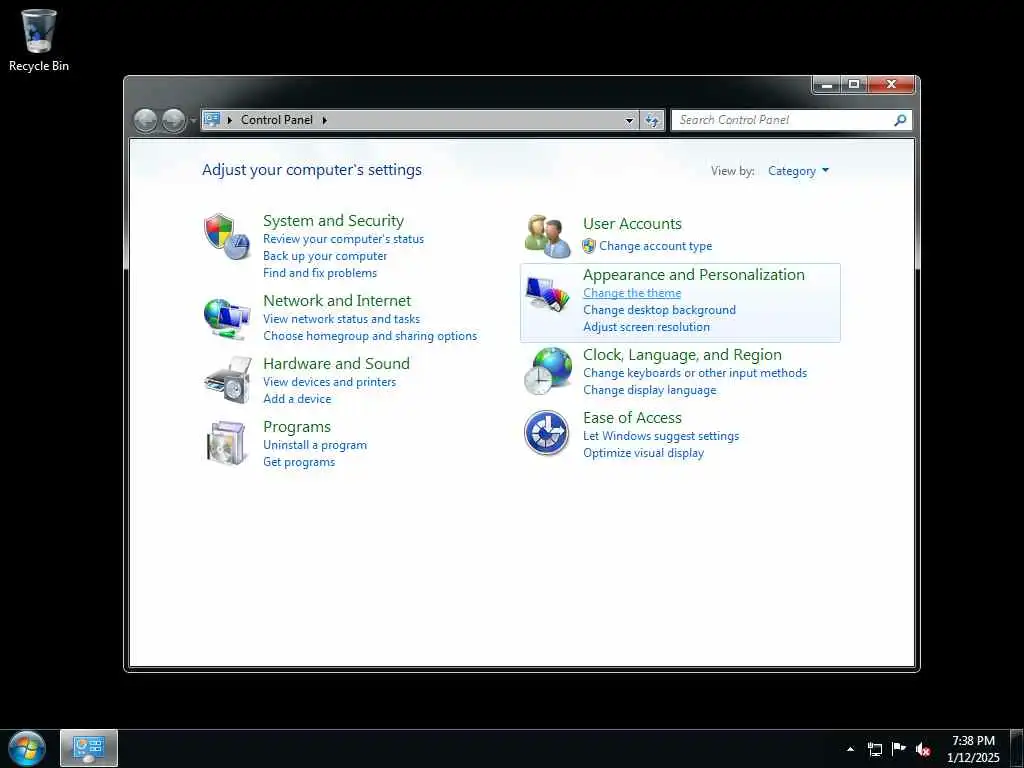Click the search magnifier icon
The image size is (1024, 768).
(x=900, y=120)
